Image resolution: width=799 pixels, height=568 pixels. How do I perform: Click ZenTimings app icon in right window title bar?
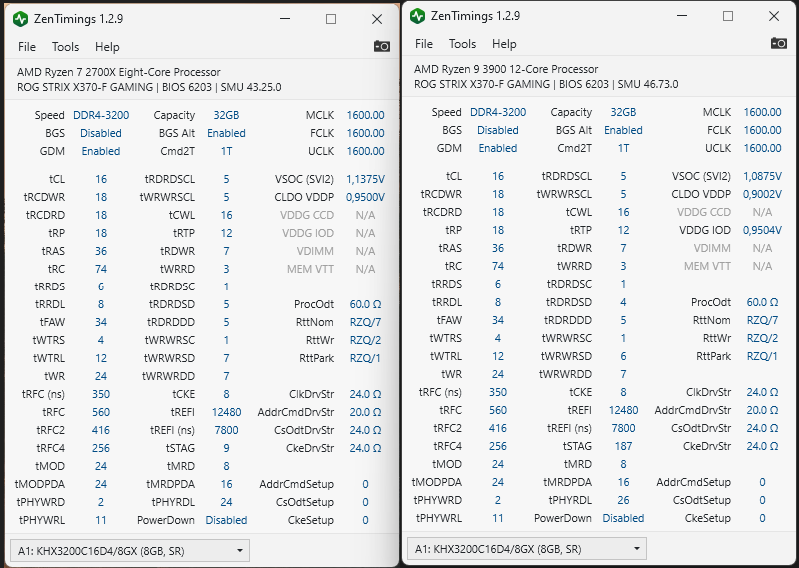click(x=416, y=15)
